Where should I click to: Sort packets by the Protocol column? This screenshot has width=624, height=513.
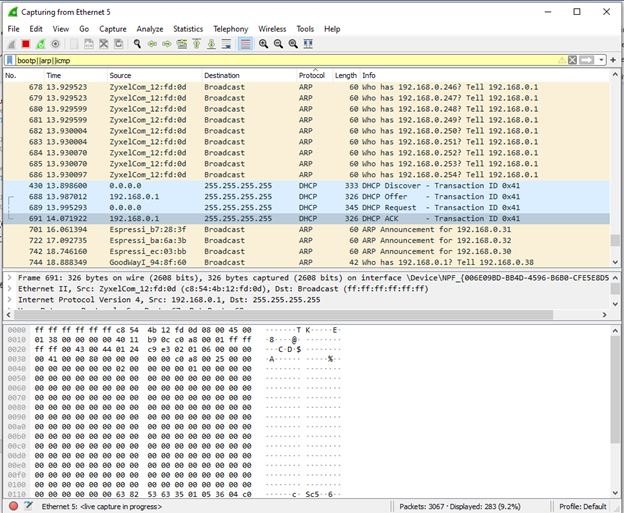[314, 76]
